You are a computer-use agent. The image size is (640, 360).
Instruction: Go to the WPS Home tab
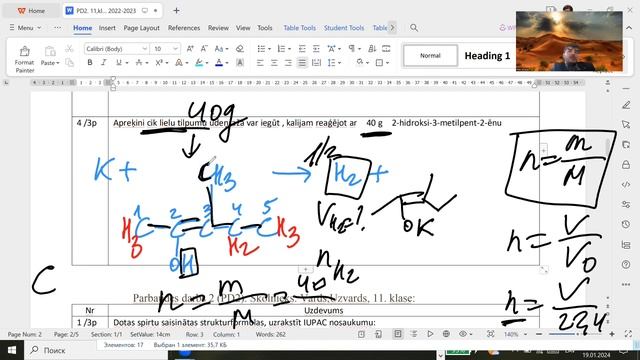coord(31,11)
